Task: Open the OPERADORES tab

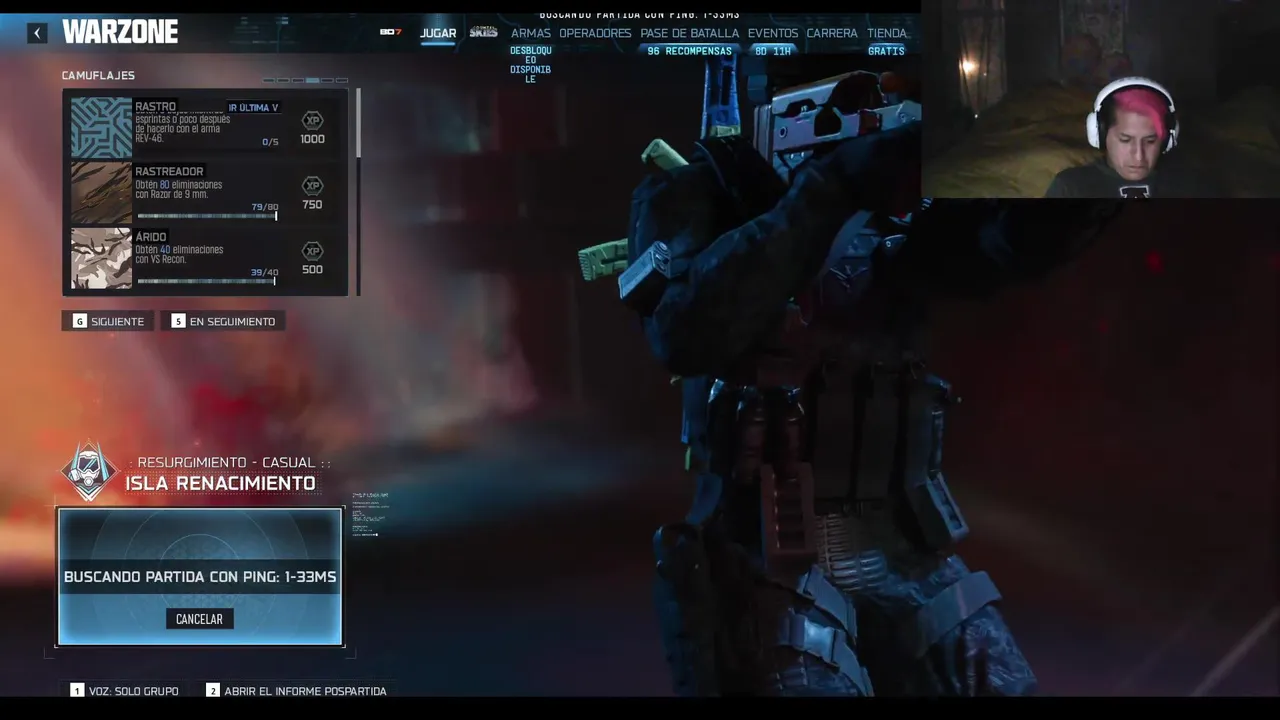Action: (x=595, y=33)
